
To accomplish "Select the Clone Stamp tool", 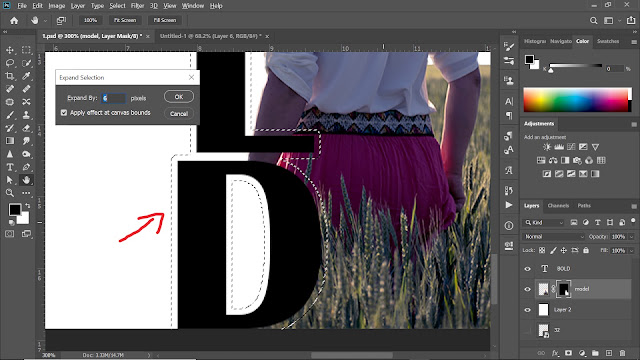I will (26, 115).
